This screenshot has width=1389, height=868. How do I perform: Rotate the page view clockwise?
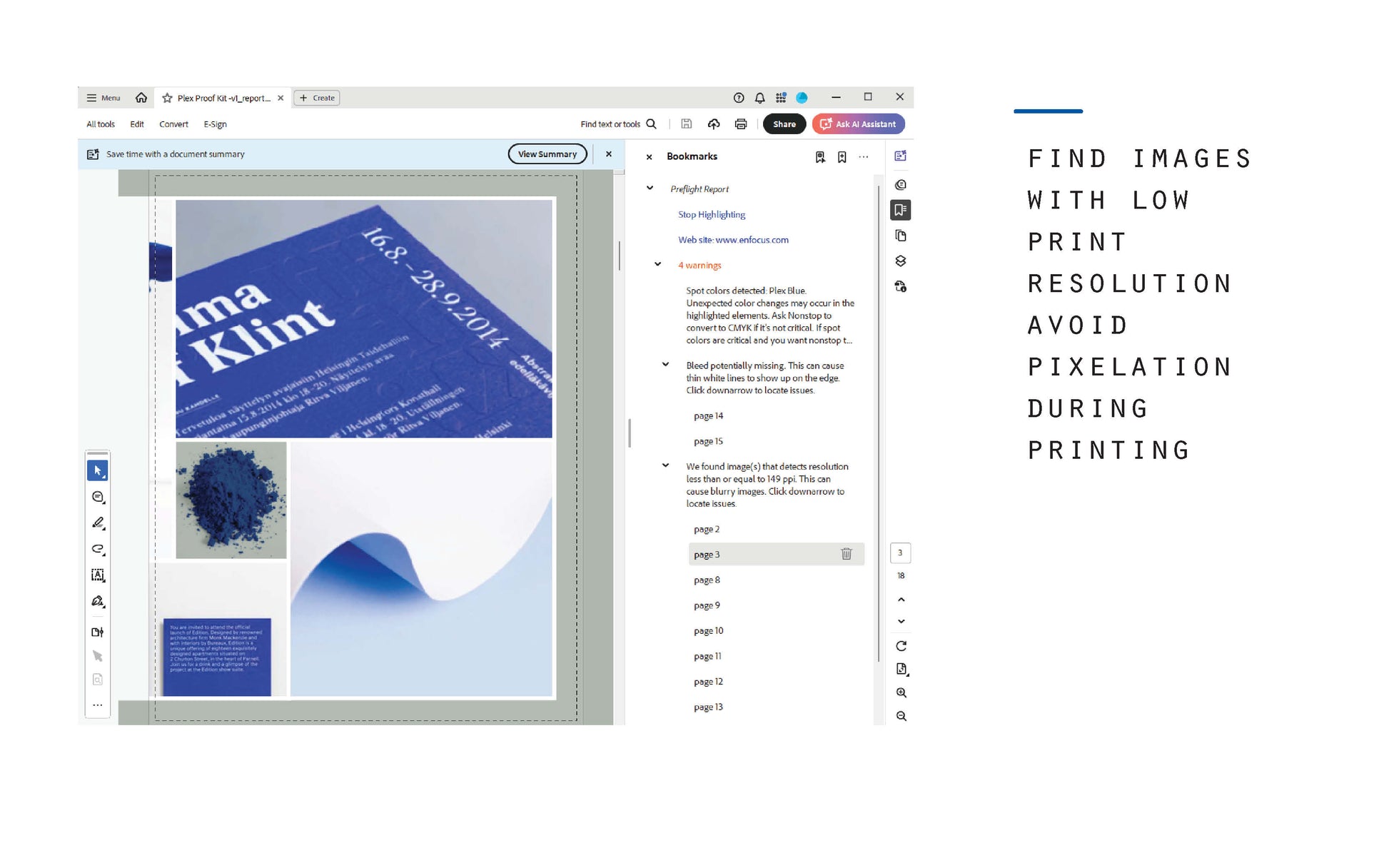901,646
